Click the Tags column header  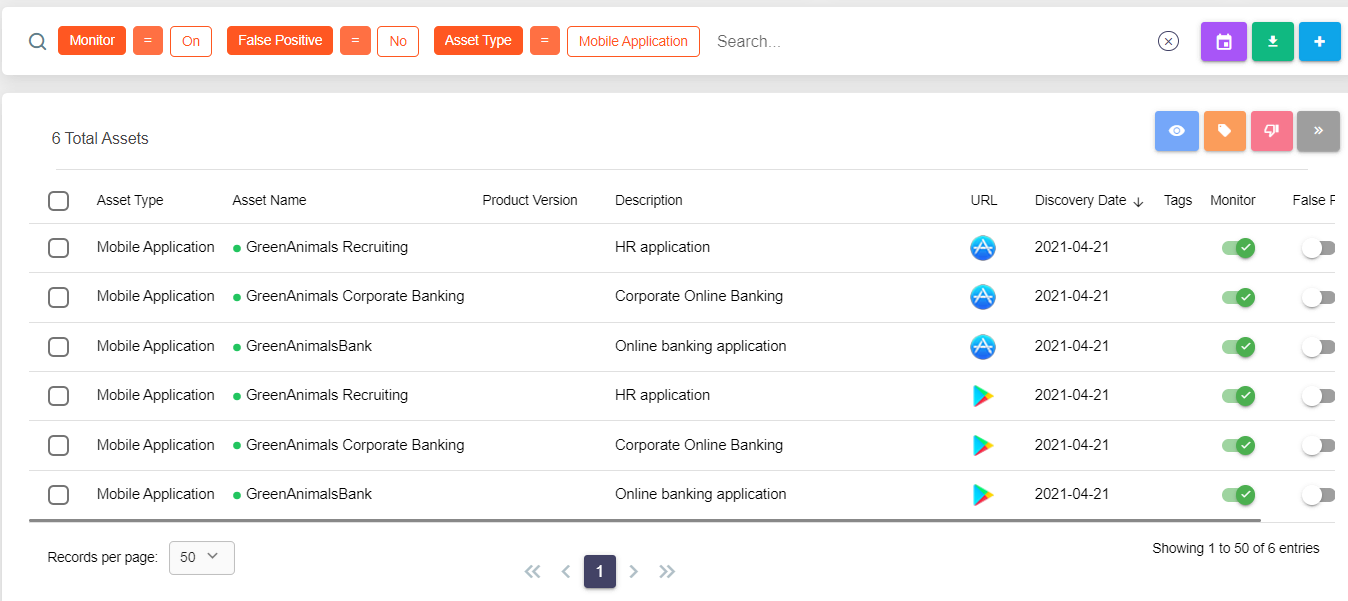[x=1178, y=200]
